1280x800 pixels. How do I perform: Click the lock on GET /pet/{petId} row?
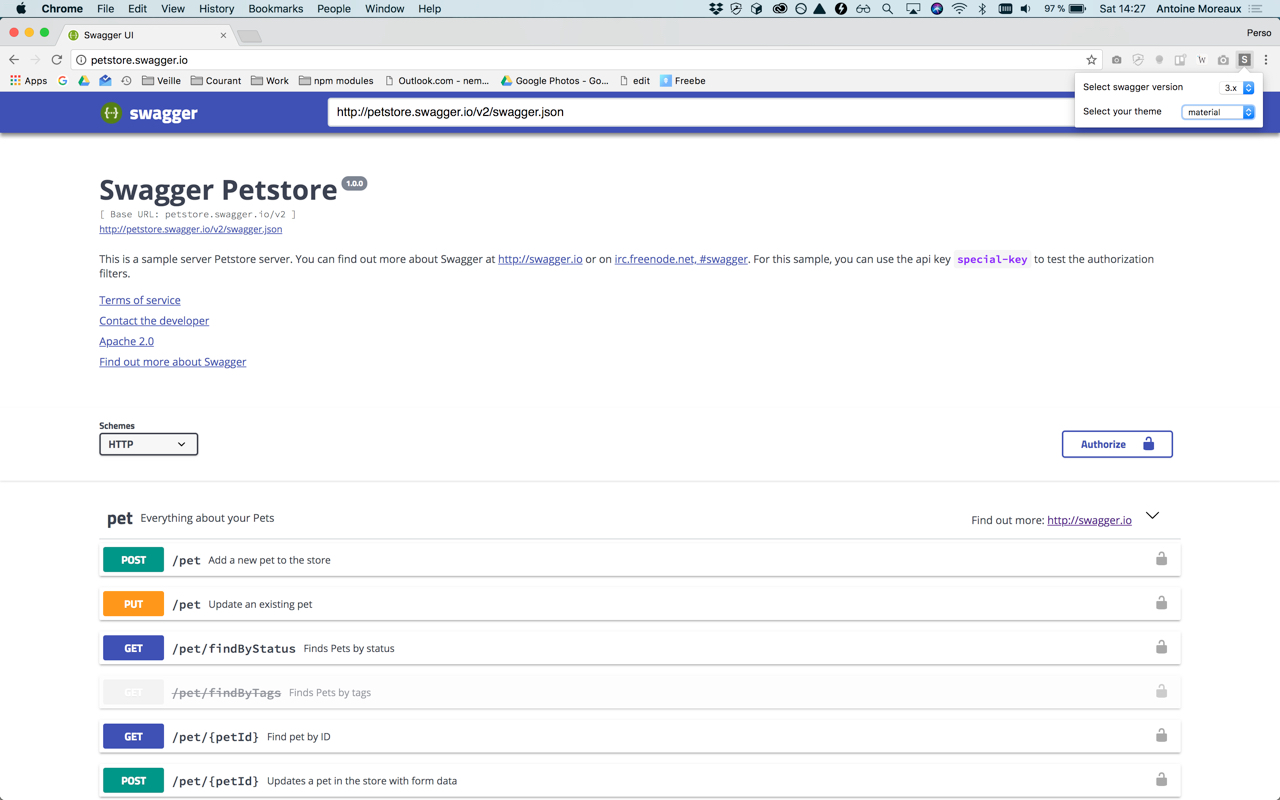click(x=1161, y=735)
